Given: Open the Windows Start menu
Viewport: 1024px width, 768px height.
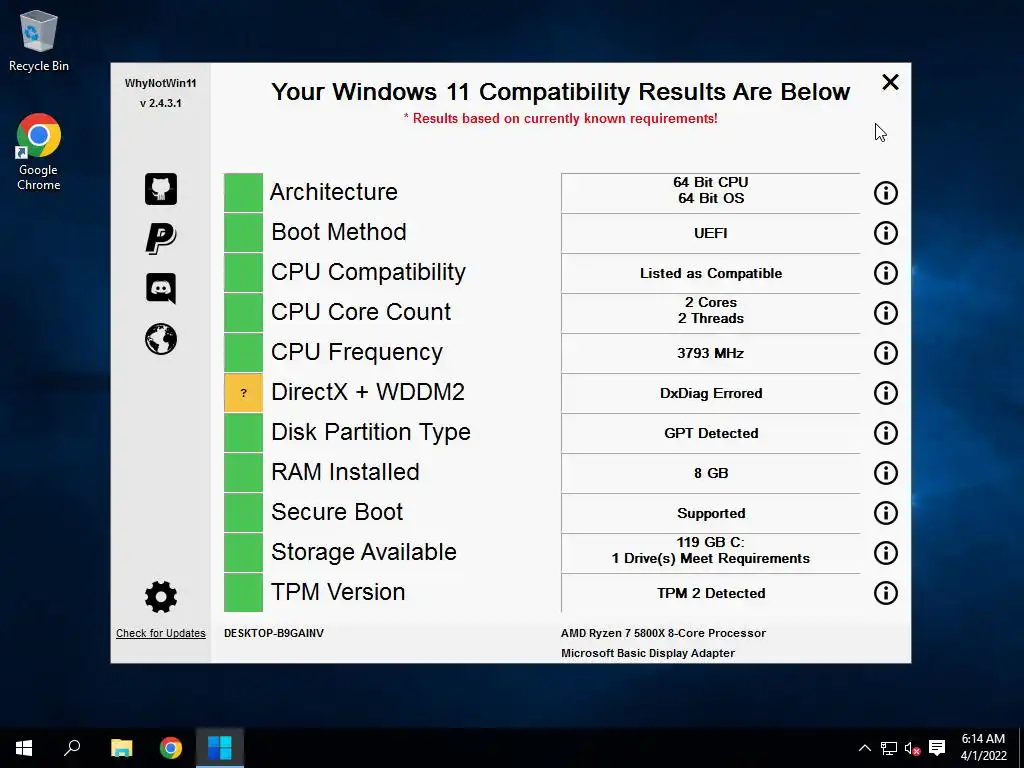Looking at the screenshot, I should (x=24, y=748).
